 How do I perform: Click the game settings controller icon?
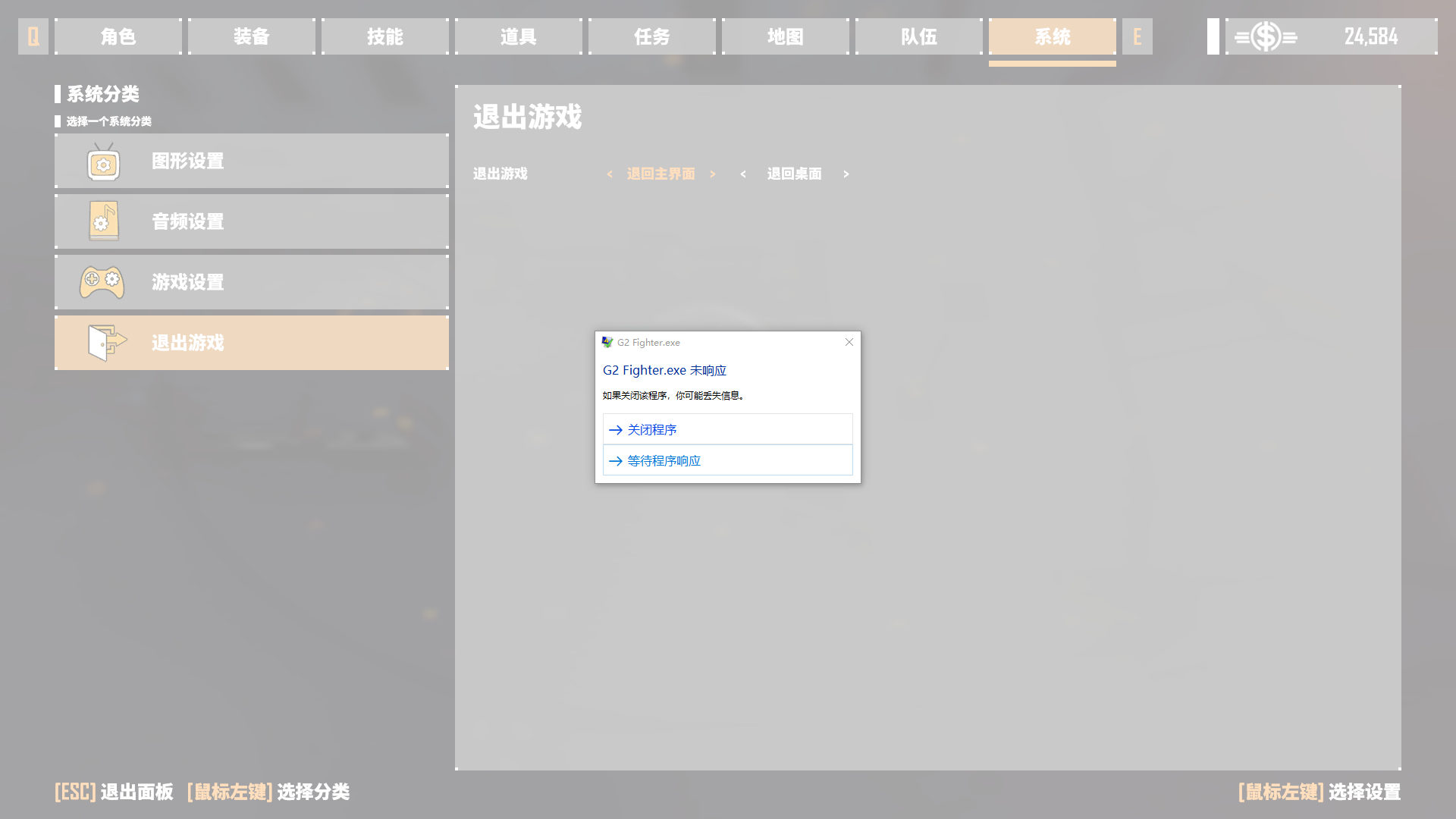tap(102, 282)
